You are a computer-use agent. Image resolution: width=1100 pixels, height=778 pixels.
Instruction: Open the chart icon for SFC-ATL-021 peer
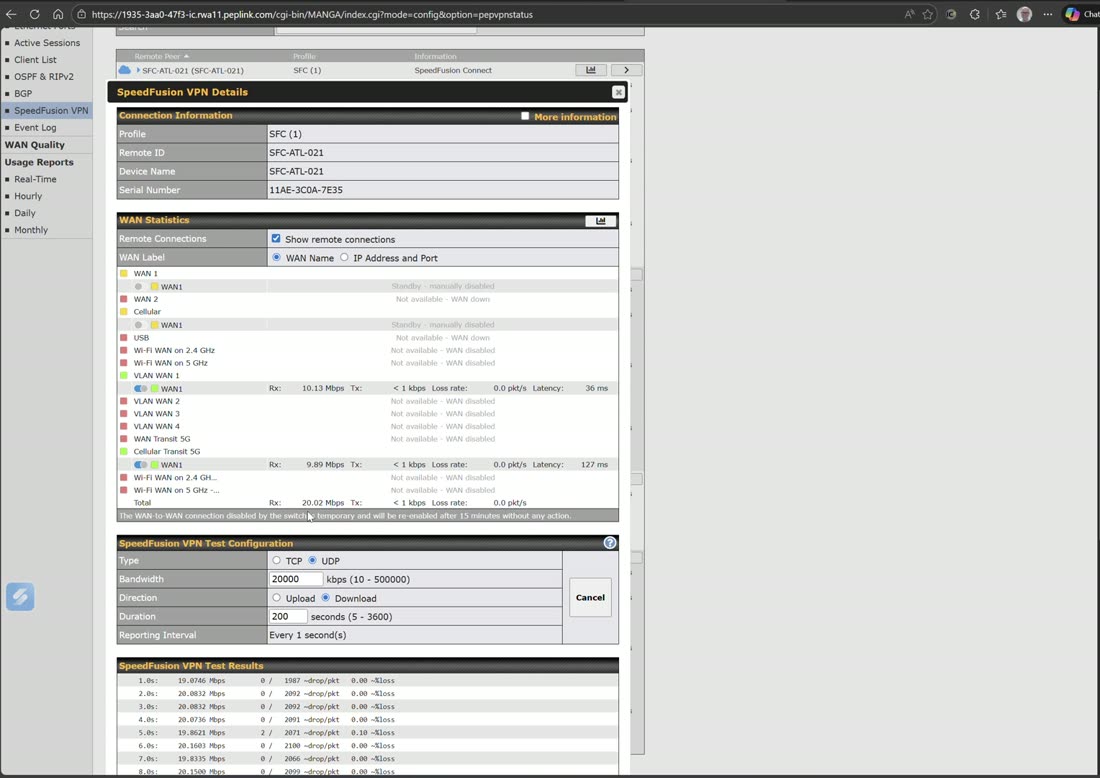[591, 70]
